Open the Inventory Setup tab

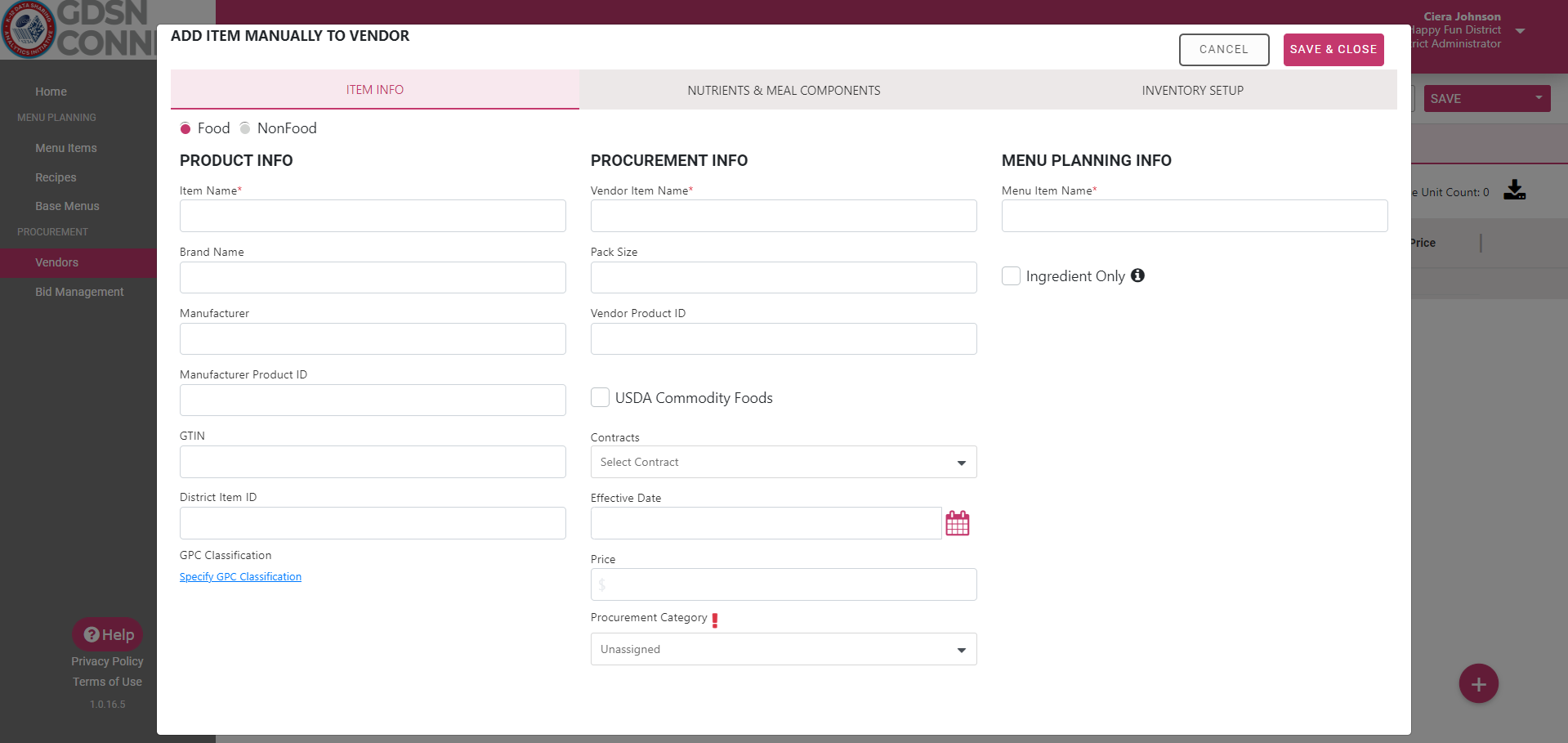pyautogui.click(x=1192, y=90)
